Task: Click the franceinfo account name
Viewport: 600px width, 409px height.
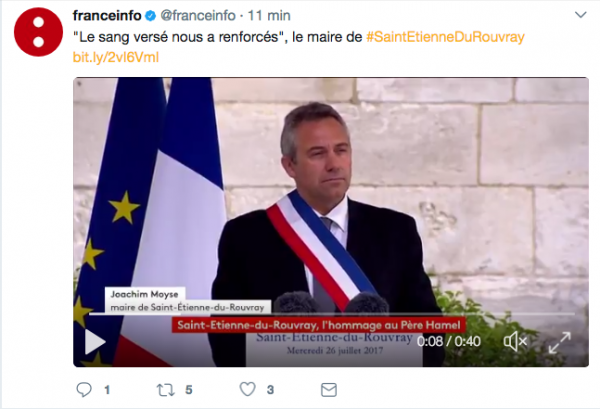Action: tap(107, 16)
